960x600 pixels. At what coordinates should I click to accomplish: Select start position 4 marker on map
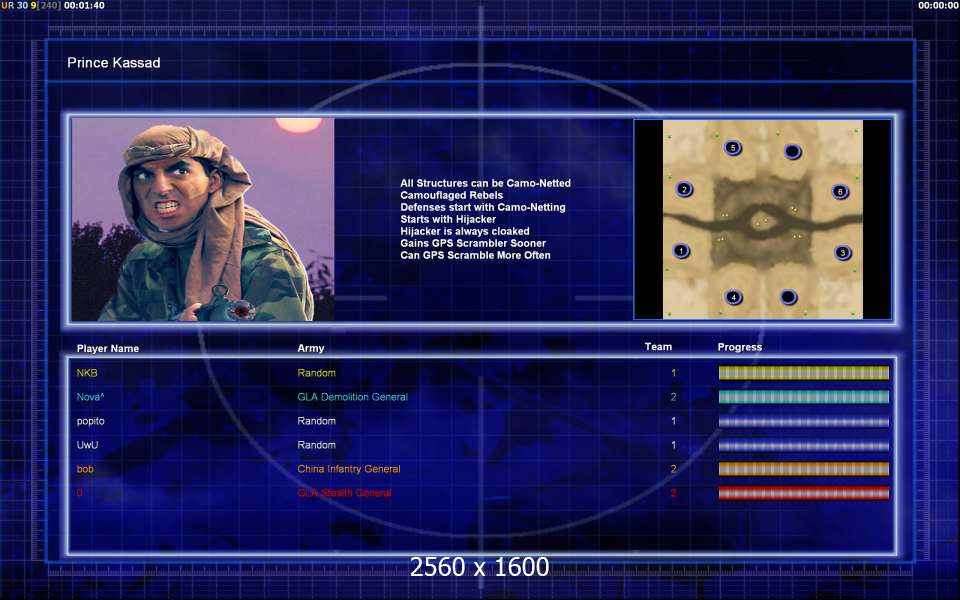tap(734, 297)
